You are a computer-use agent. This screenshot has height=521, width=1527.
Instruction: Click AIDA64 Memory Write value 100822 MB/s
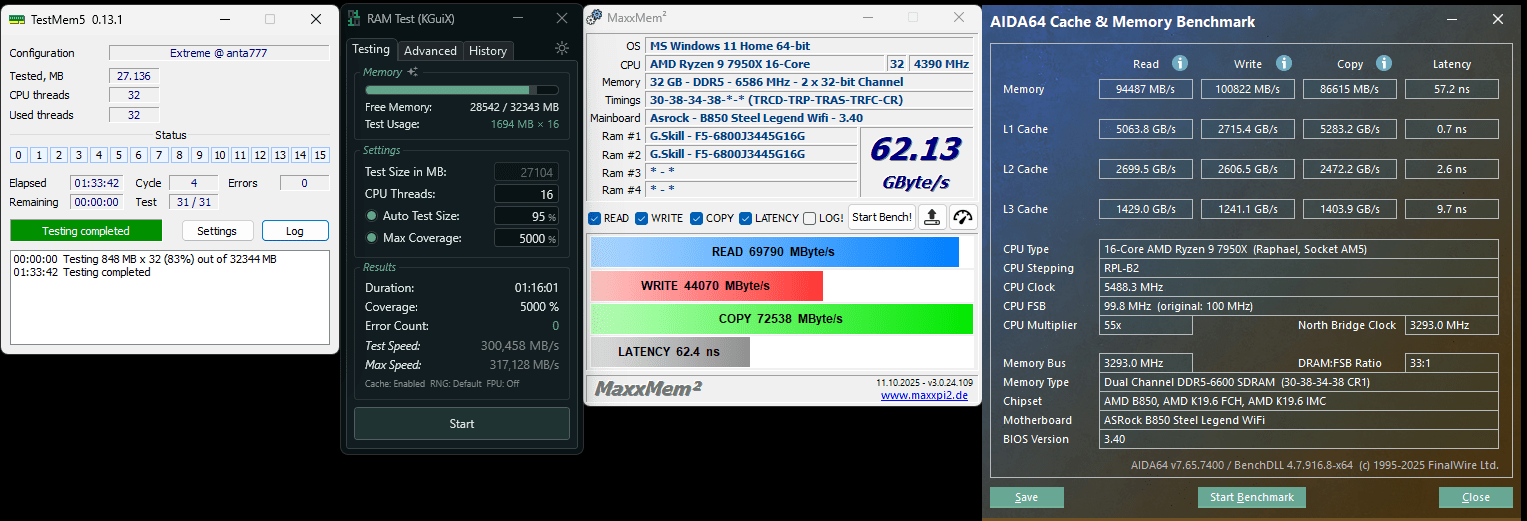click(1248, 89)
